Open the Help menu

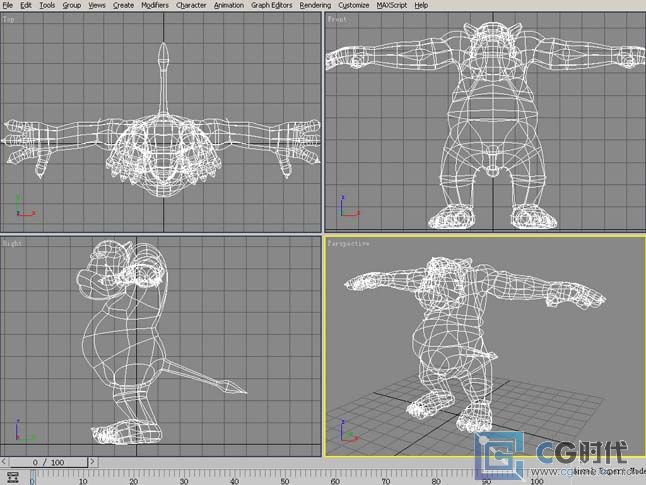click(421, 5)
